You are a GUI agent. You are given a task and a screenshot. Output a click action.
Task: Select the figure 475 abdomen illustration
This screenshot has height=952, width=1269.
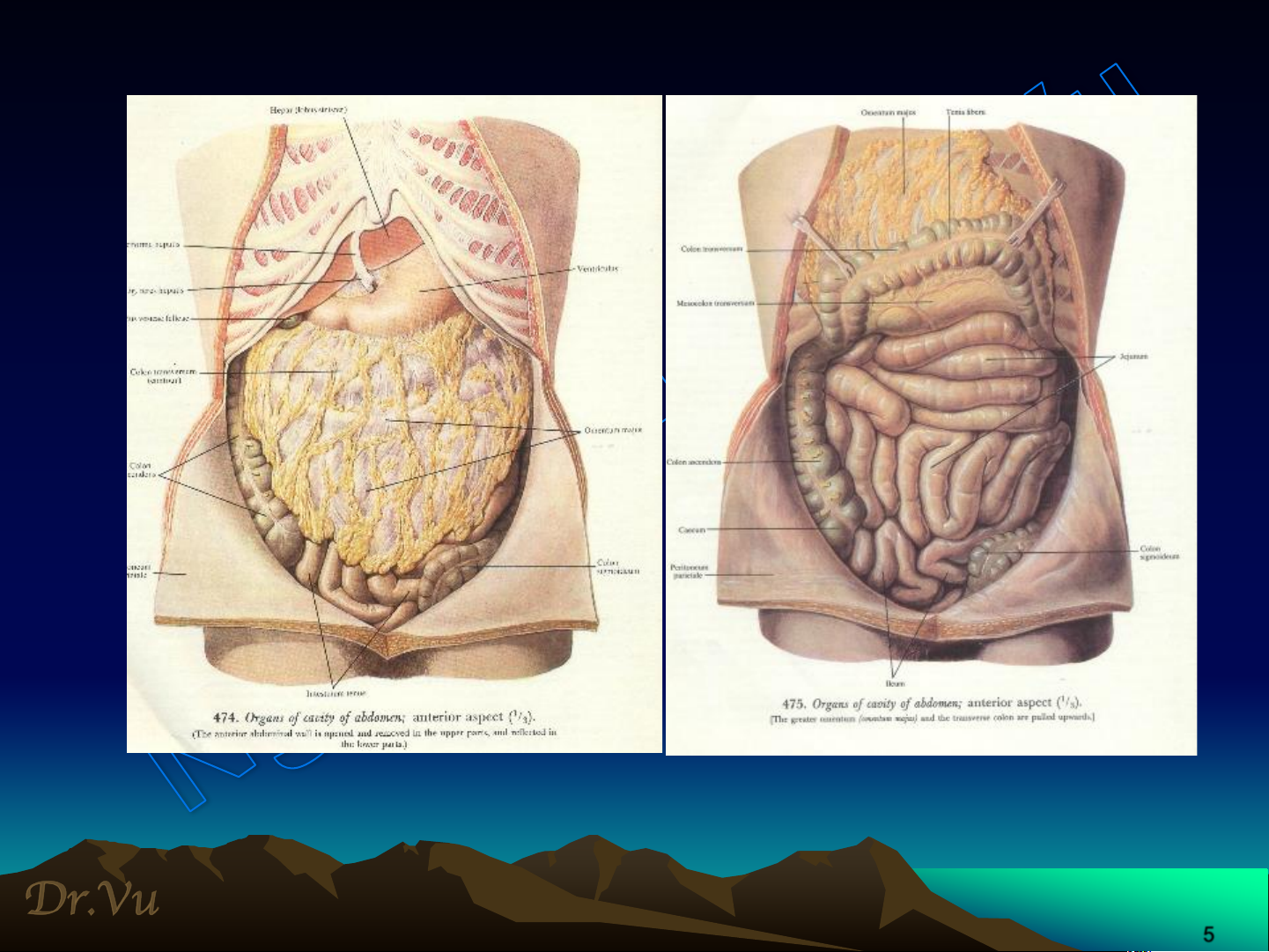coord(931,425)
